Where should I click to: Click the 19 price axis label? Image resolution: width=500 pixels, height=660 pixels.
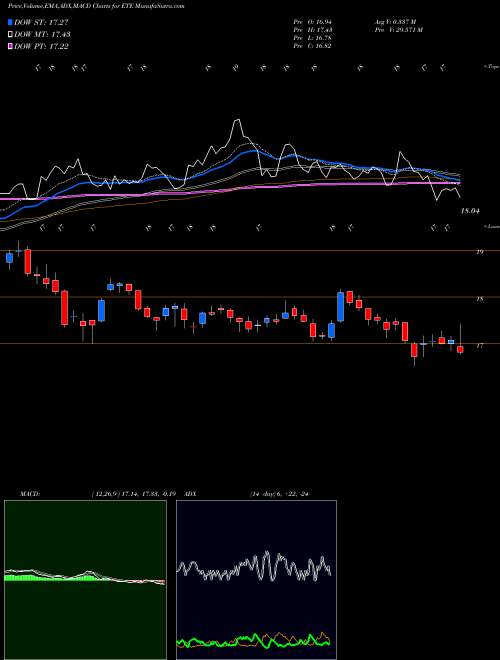pos(479,252)
